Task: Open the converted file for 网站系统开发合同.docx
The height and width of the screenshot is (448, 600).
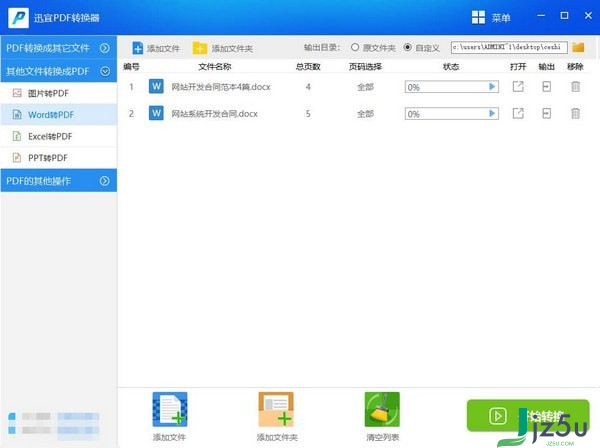Action: point(518,113)
